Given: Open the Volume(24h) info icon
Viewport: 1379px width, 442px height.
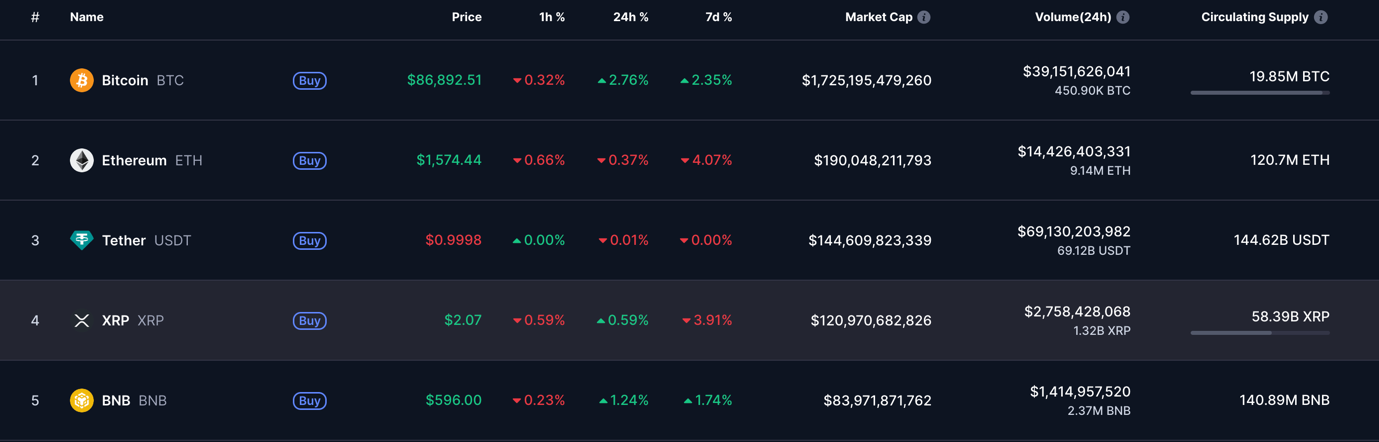Looking at the screenshot, I should (1123, 17).
